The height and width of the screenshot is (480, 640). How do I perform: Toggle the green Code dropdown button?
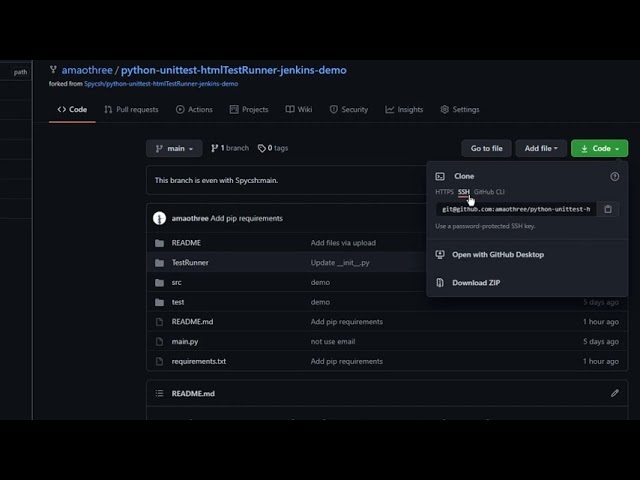(x=599, y=149)
